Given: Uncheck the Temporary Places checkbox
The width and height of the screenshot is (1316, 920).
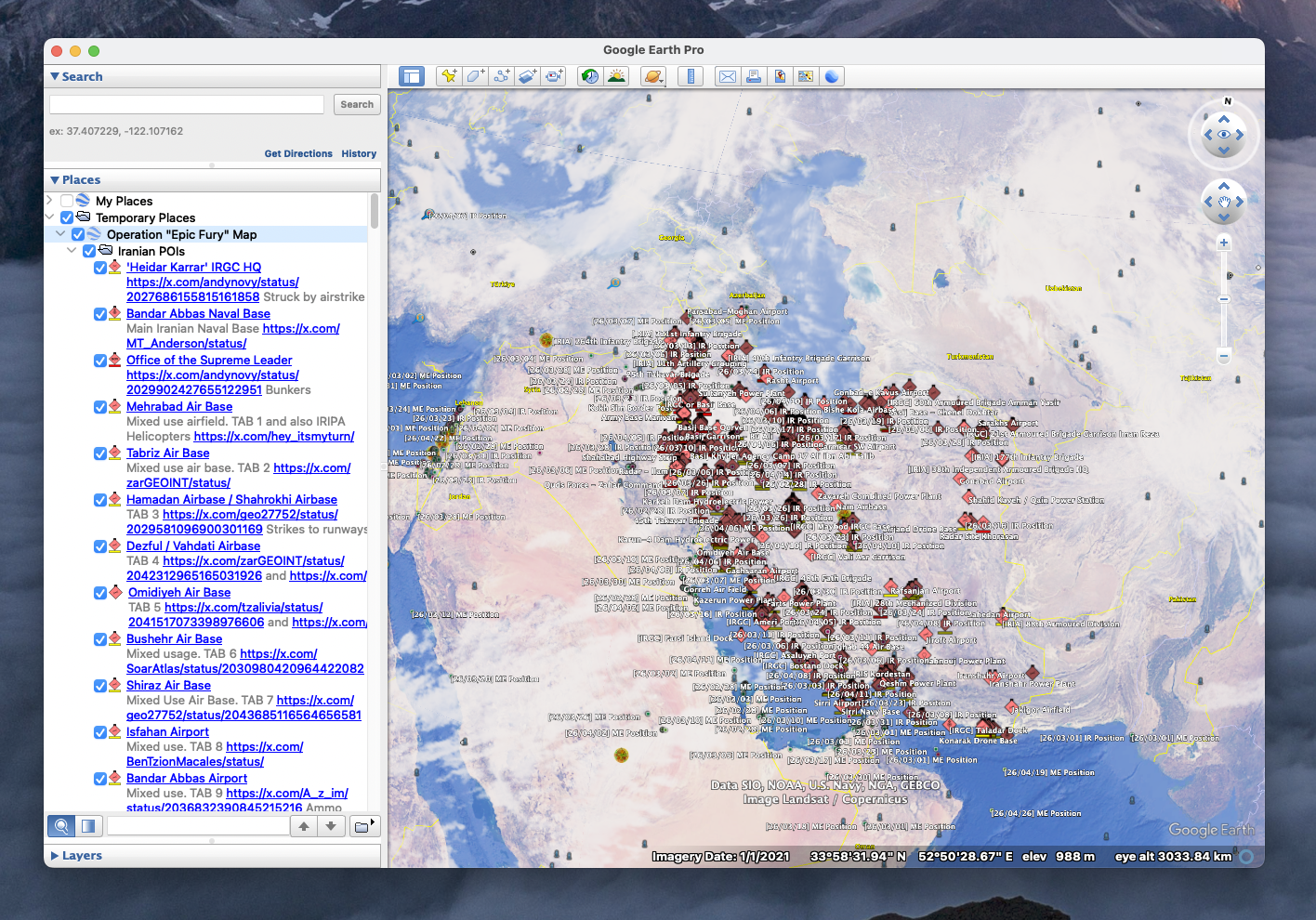Looking at the screenshot, I should click(x=67, y=217).
